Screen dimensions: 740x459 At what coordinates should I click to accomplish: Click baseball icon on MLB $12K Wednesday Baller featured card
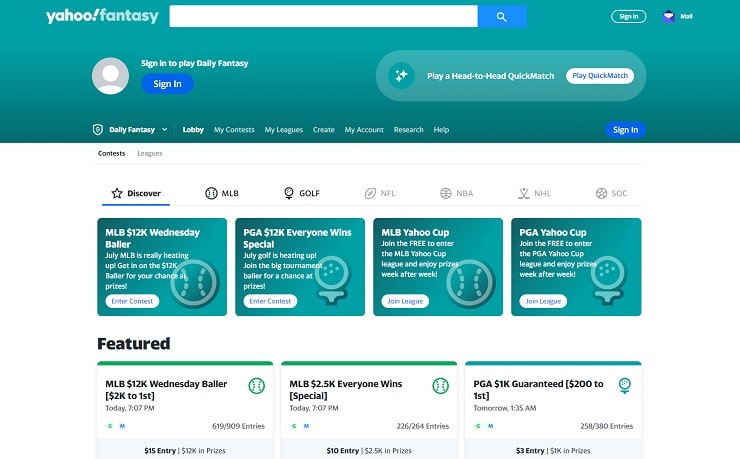257,386
